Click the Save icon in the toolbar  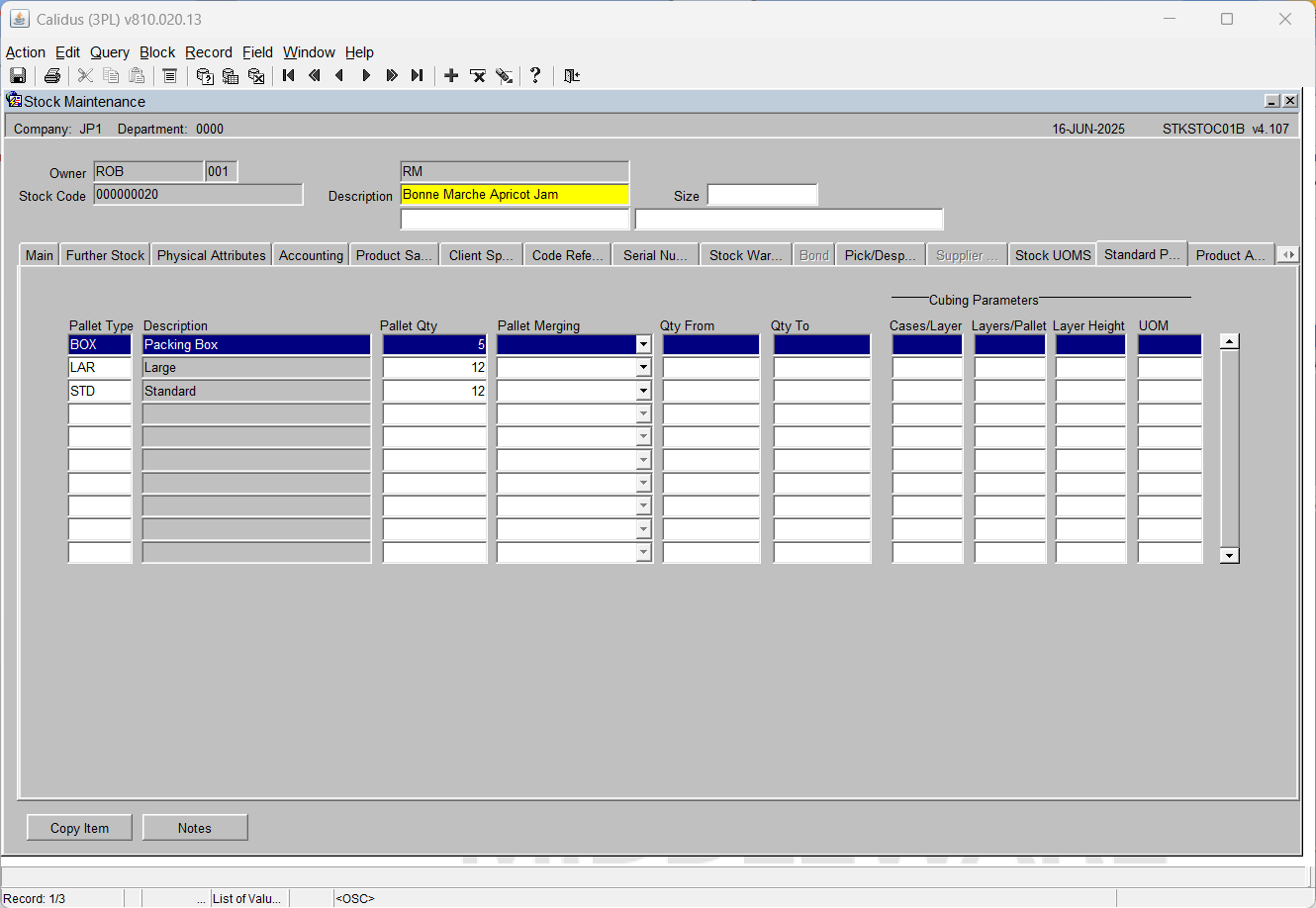coord(18,76)
